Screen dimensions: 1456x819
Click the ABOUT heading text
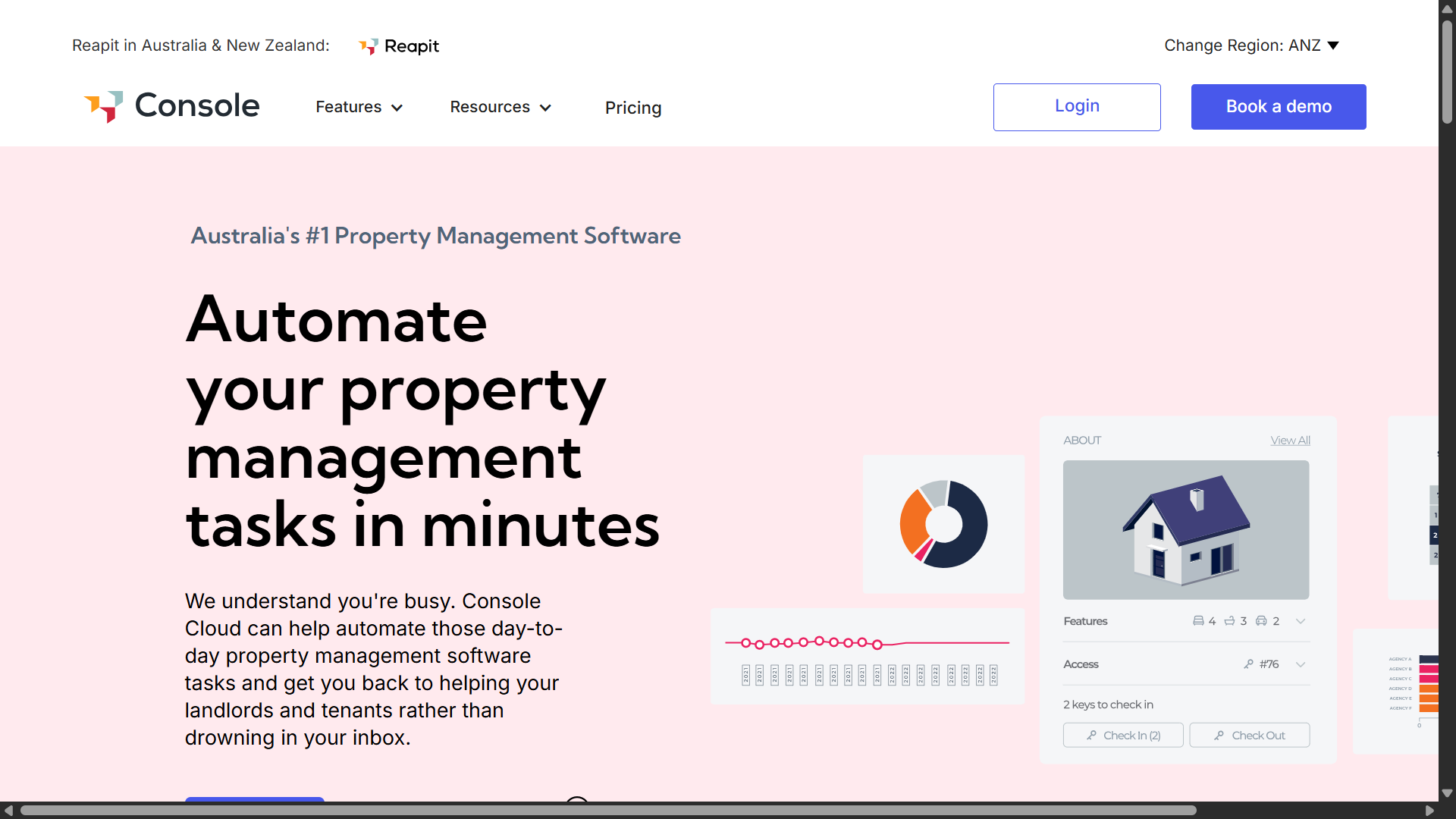point(1082,441)
